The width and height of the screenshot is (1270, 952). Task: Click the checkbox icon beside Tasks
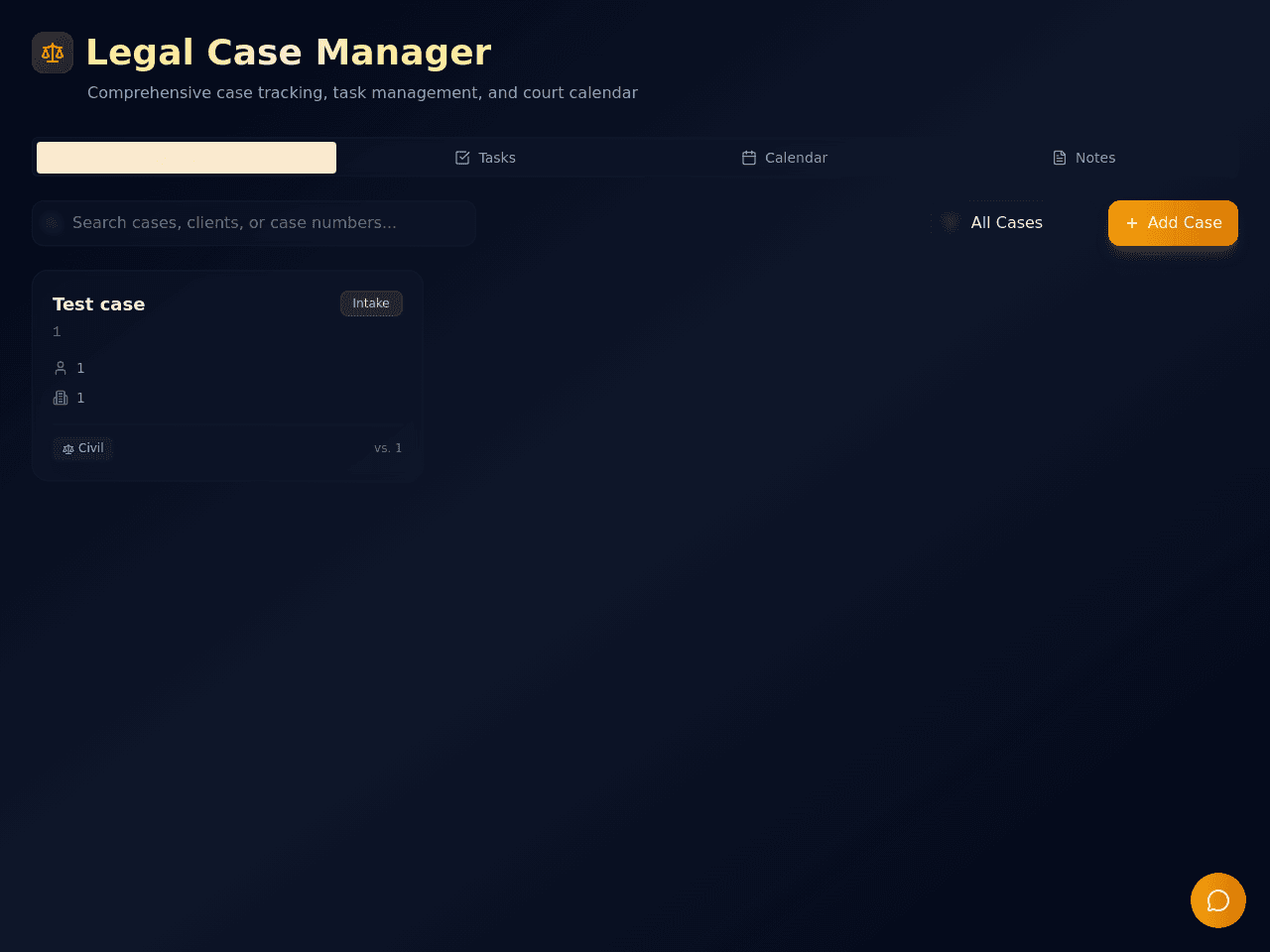462,158
